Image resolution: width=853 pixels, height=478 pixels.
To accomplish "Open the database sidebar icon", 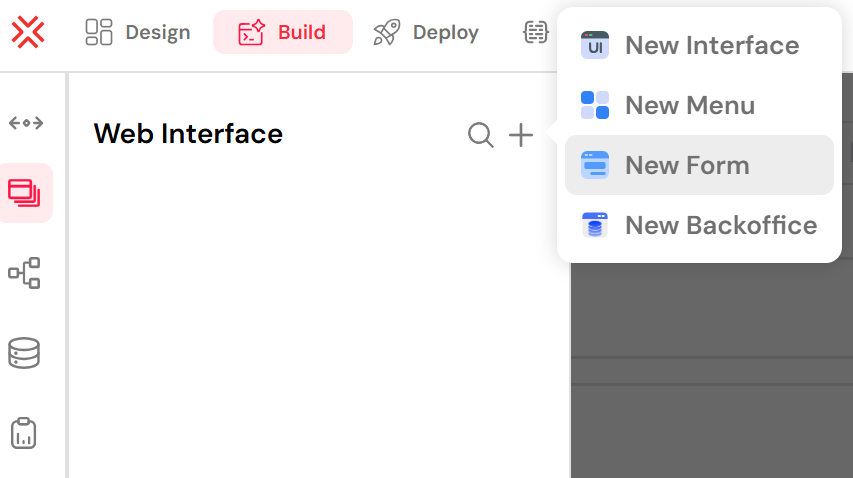I will [24, 353].
